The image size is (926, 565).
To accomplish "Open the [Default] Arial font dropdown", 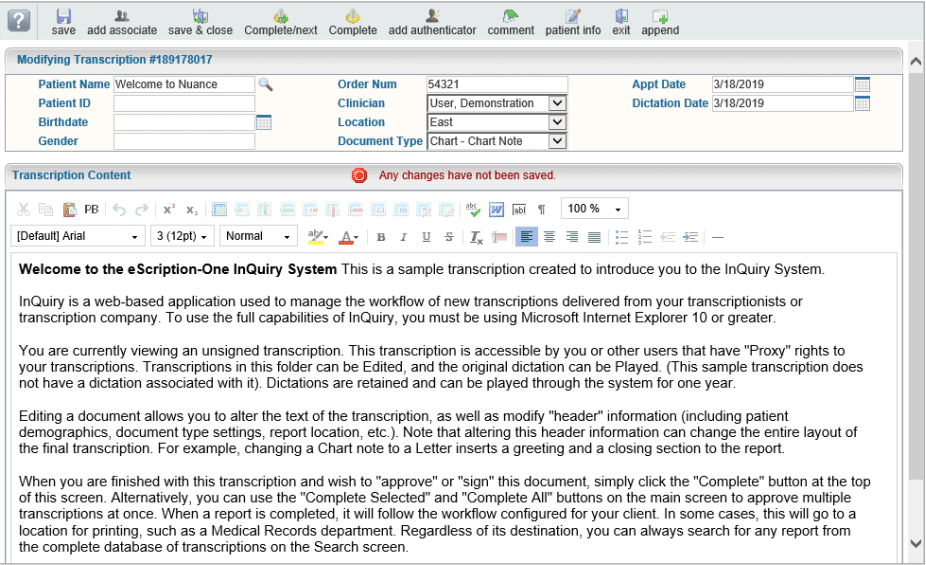I will click(77, 236).
